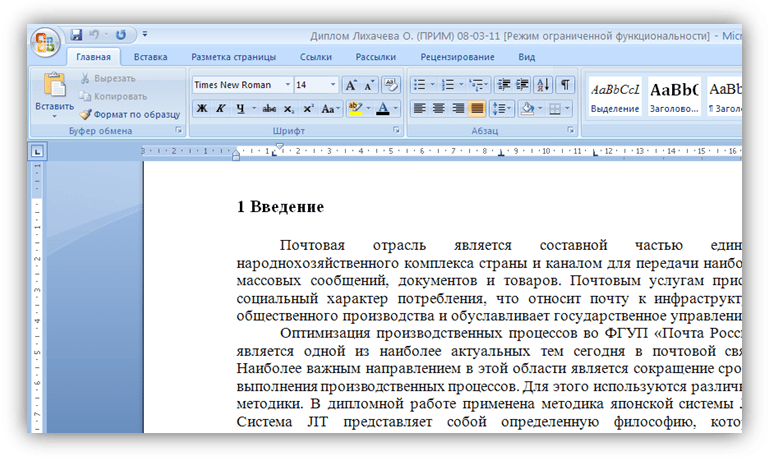This screenshot has height=457, width=768.
Task: Repeat action using the quick access redo icon
Action: pos(120,34)
